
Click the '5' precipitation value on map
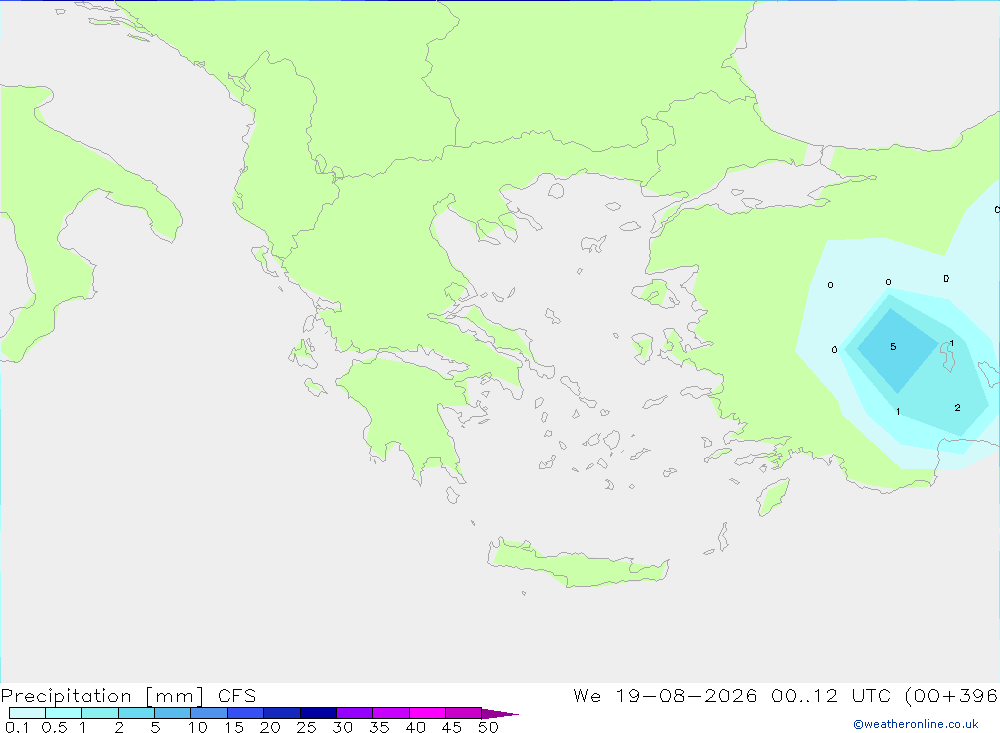[893, 346]
